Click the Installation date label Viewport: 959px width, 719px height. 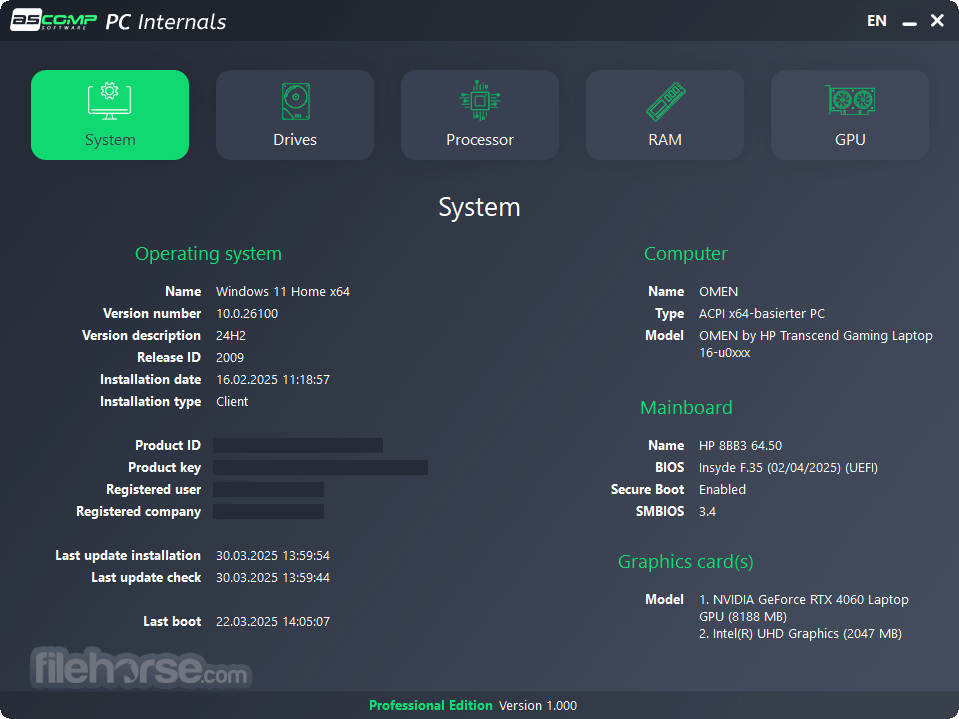pos(150,380)
